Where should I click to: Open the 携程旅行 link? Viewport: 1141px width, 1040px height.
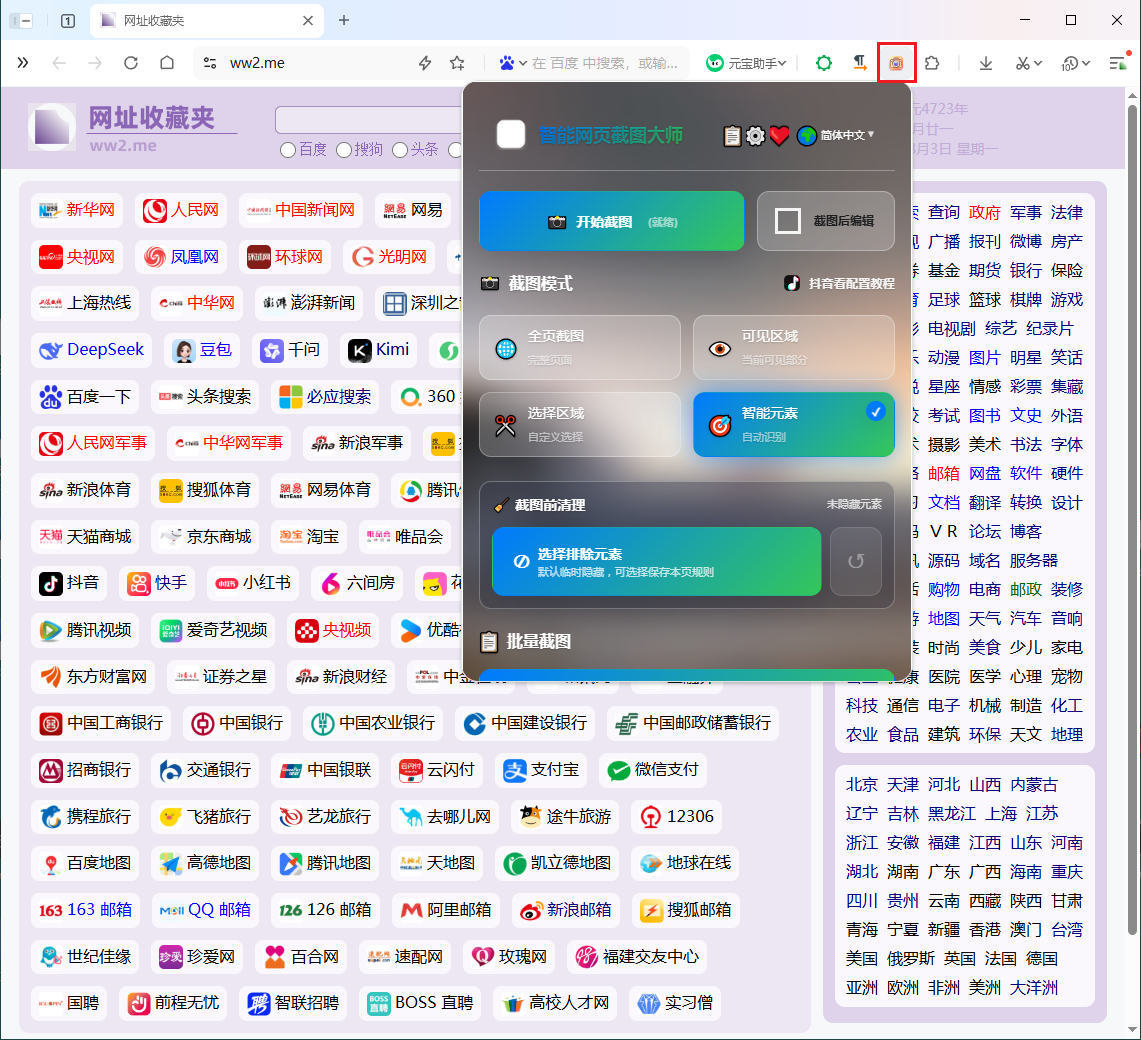pos(85,816)
